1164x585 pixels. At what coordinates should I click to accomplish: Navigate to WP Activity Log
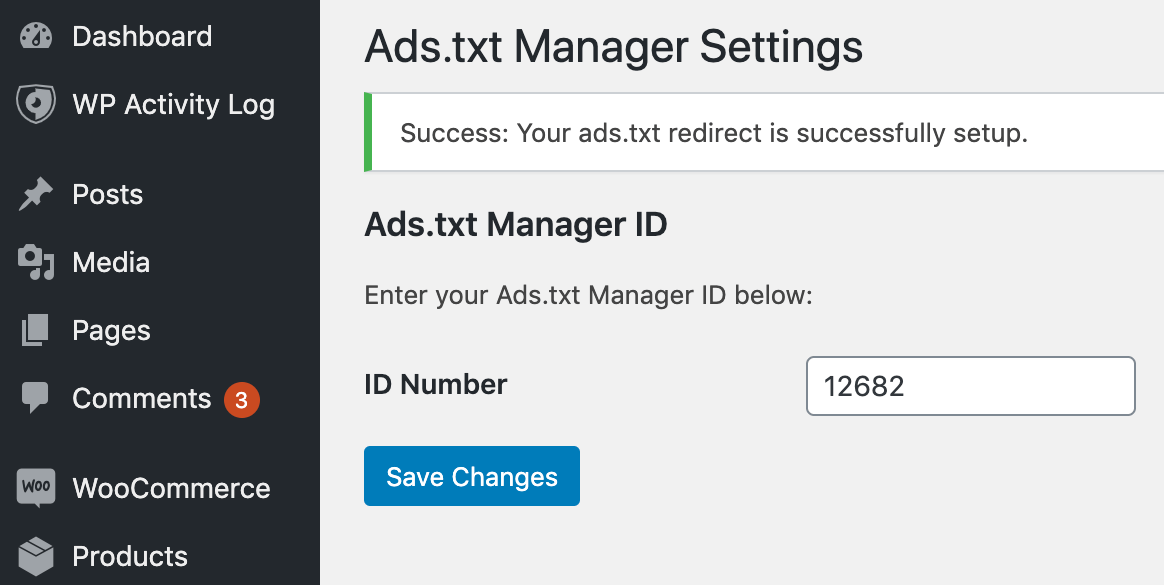point(174,104)
